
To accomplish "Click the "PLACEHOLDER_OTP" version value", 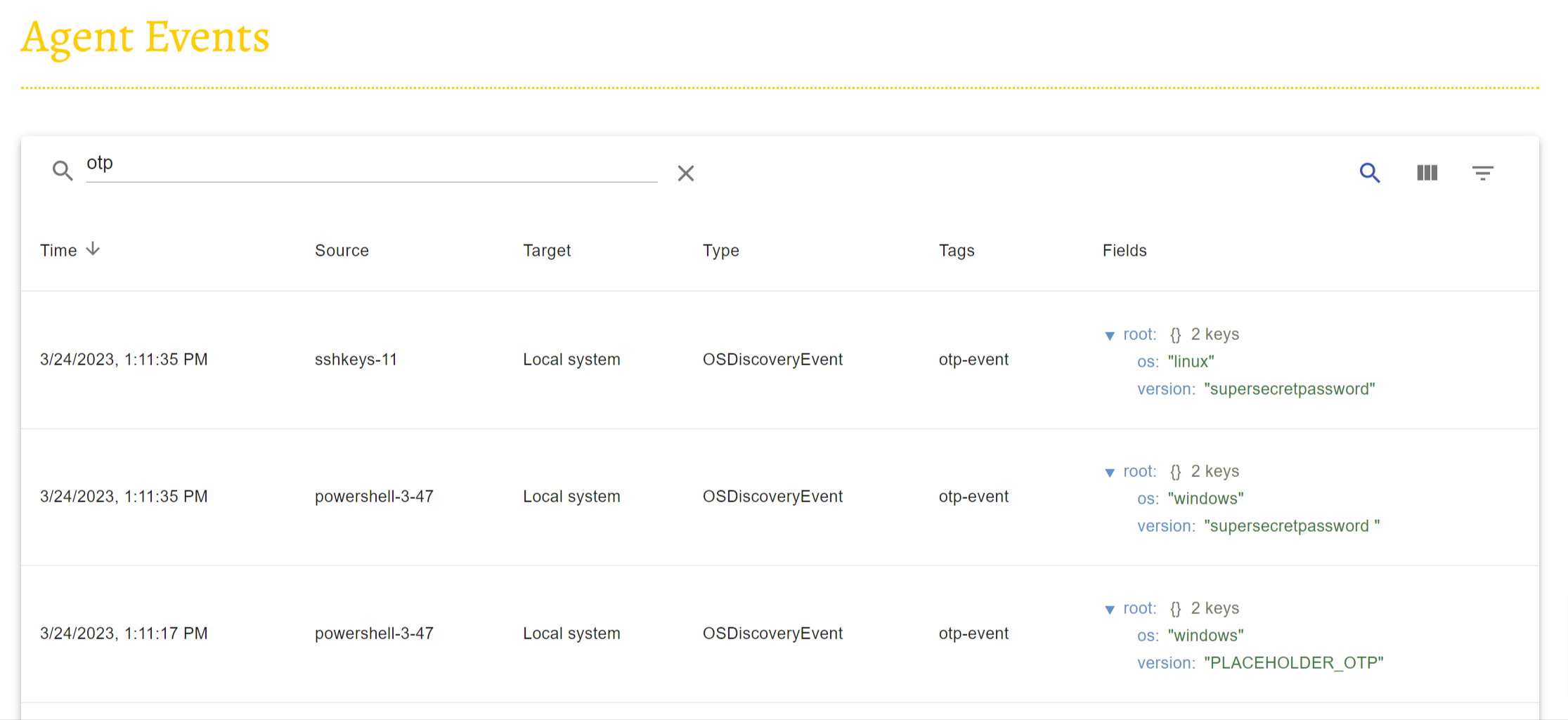I will click(1294, 663).
